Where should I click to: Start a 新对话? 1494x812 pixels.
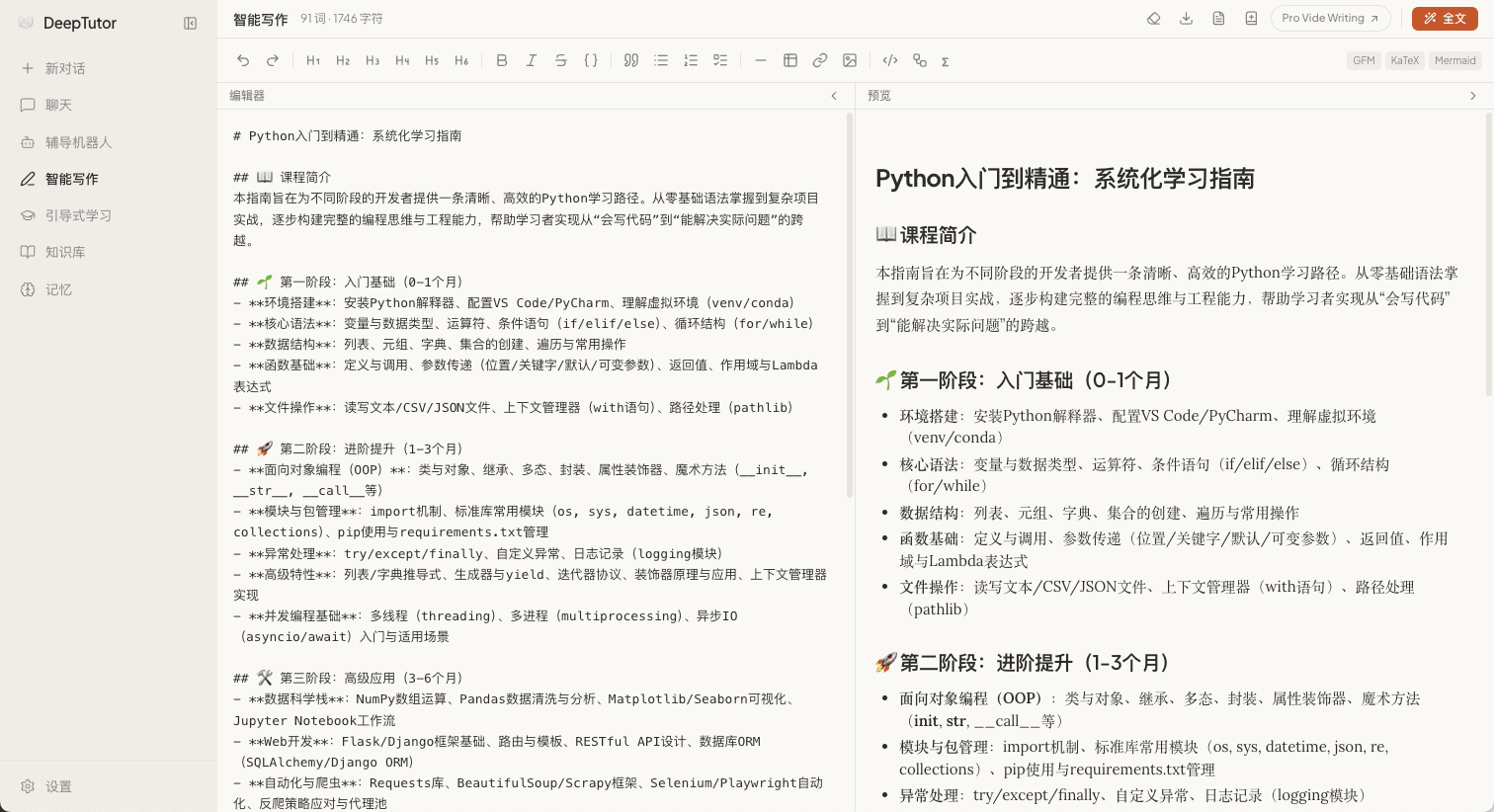click(109, 68)
